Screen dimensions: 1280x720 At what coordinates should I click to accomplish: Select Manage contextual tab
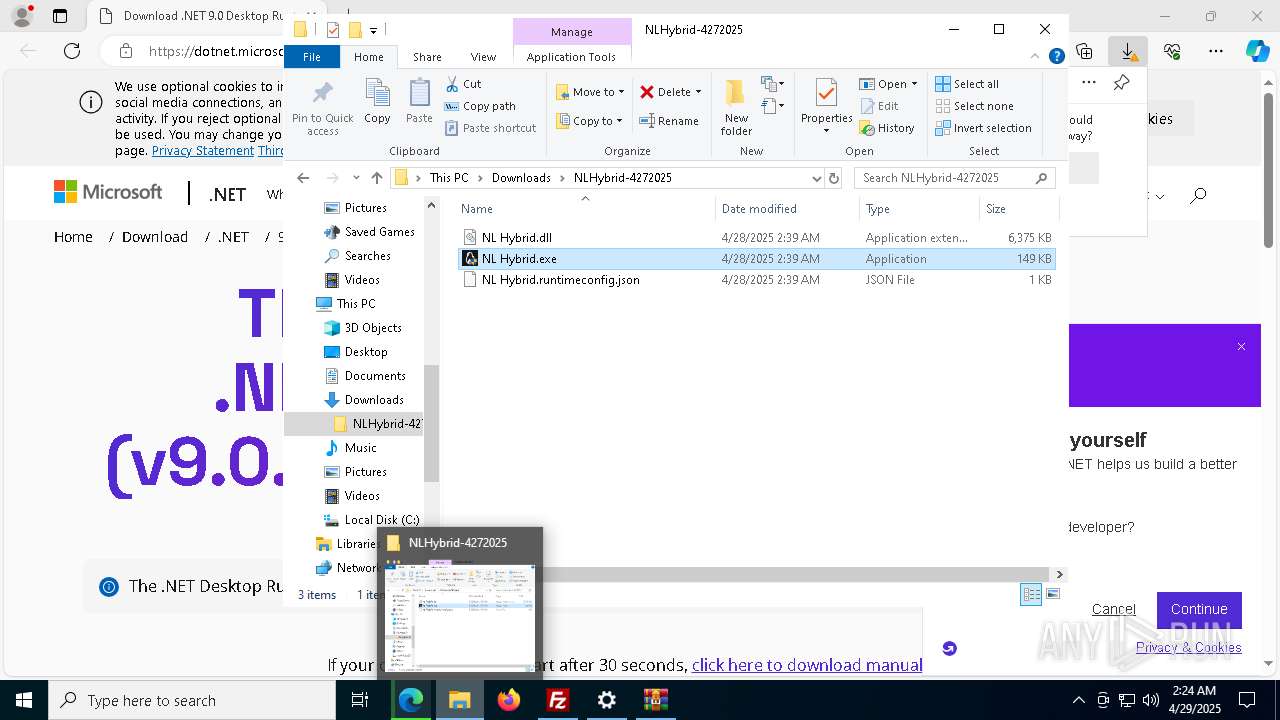click(x=572, y=32)
